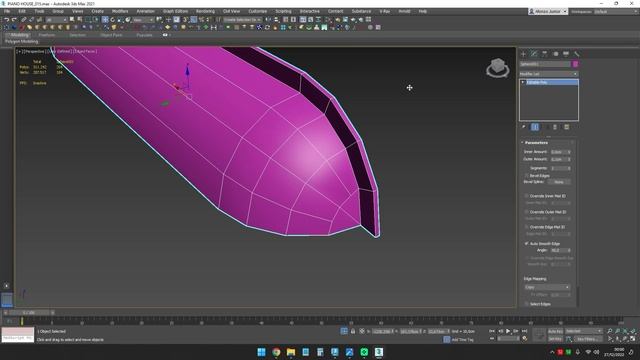Screen dimensions: 640x360
Task: Click the Angle value field
Action: point(558,250)
